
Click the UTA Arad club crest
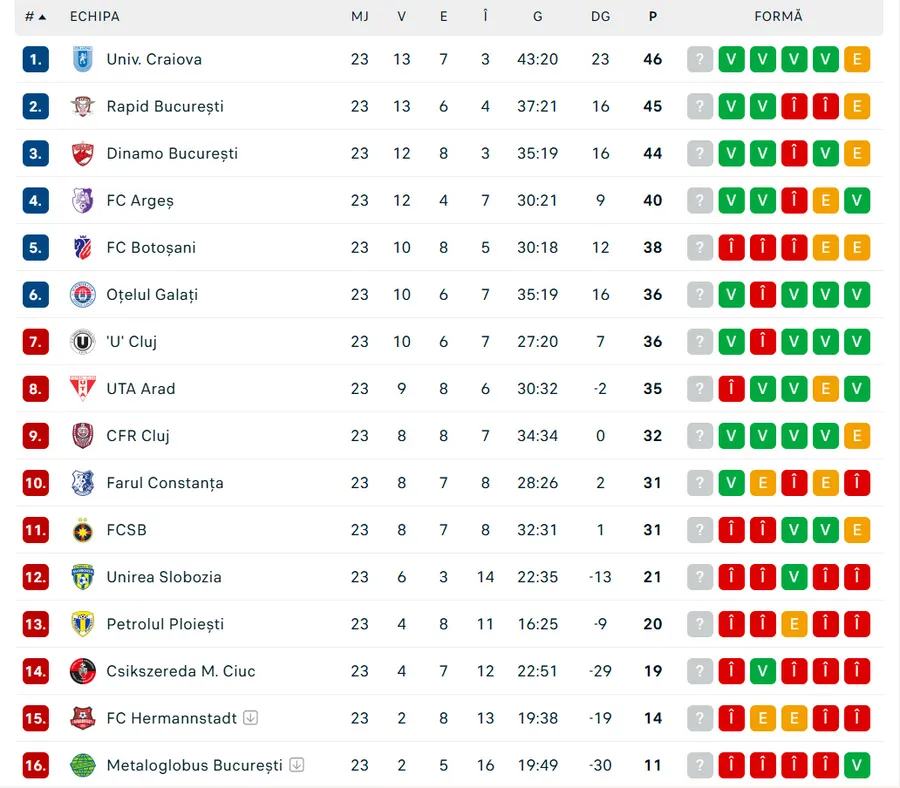pyautogui.click(x=82, y=388)
